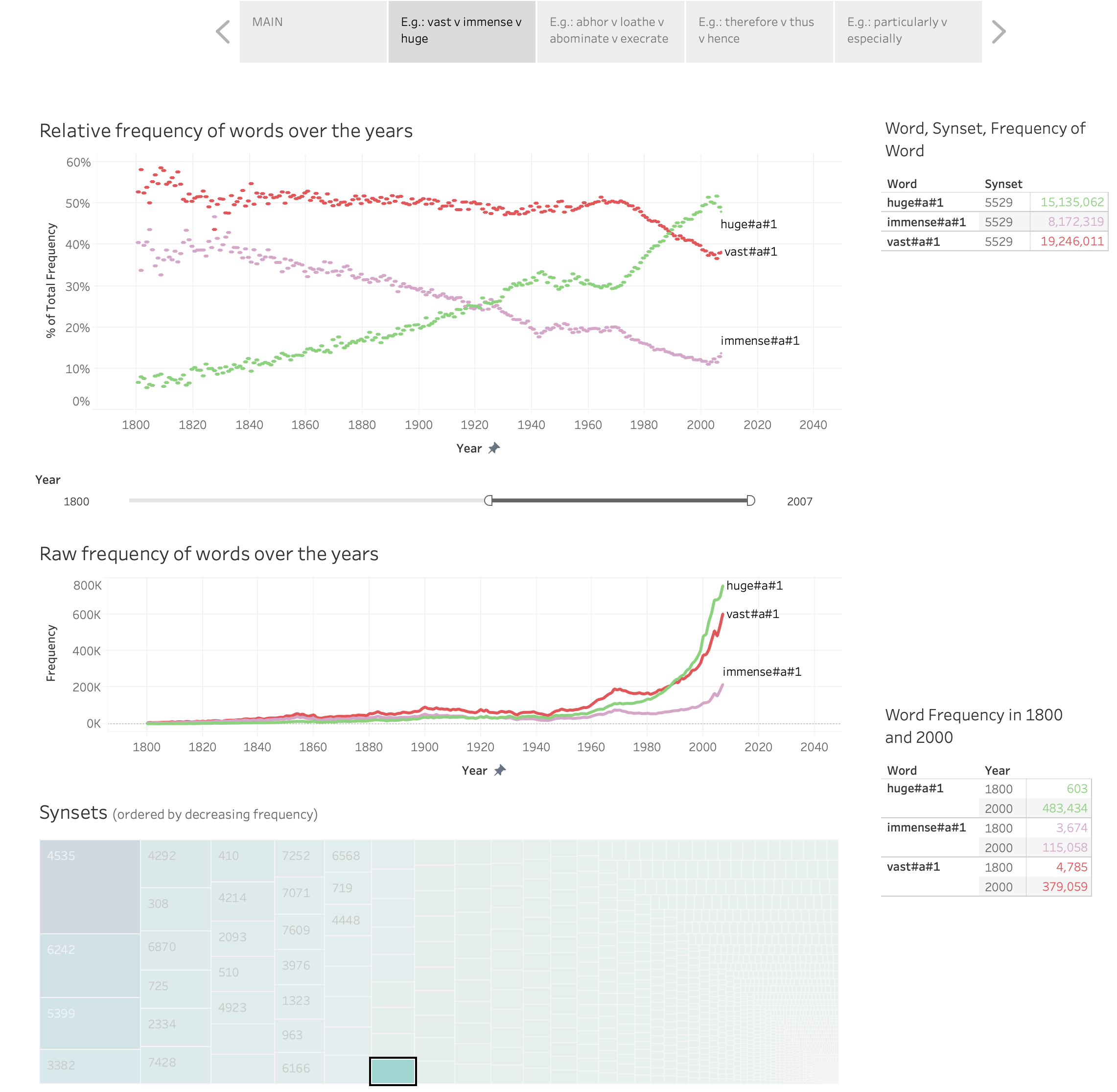1117x1092 pixels.
Task: Go to previous story tabs with left arrow
Action: pyautogui.click(x=223, y=31)
